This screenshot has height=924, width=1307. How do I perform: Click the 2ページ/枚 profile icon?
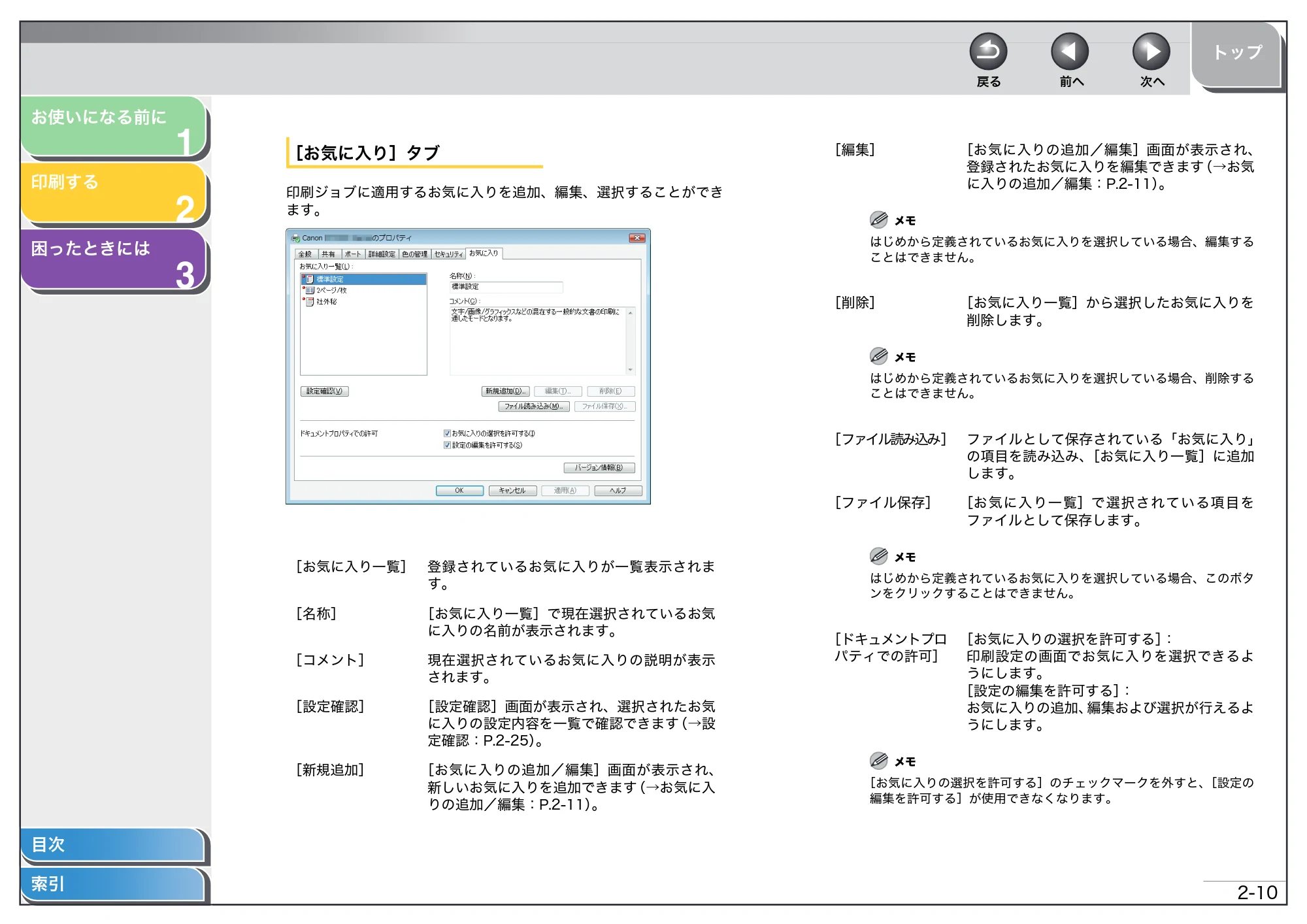point(309,290)
